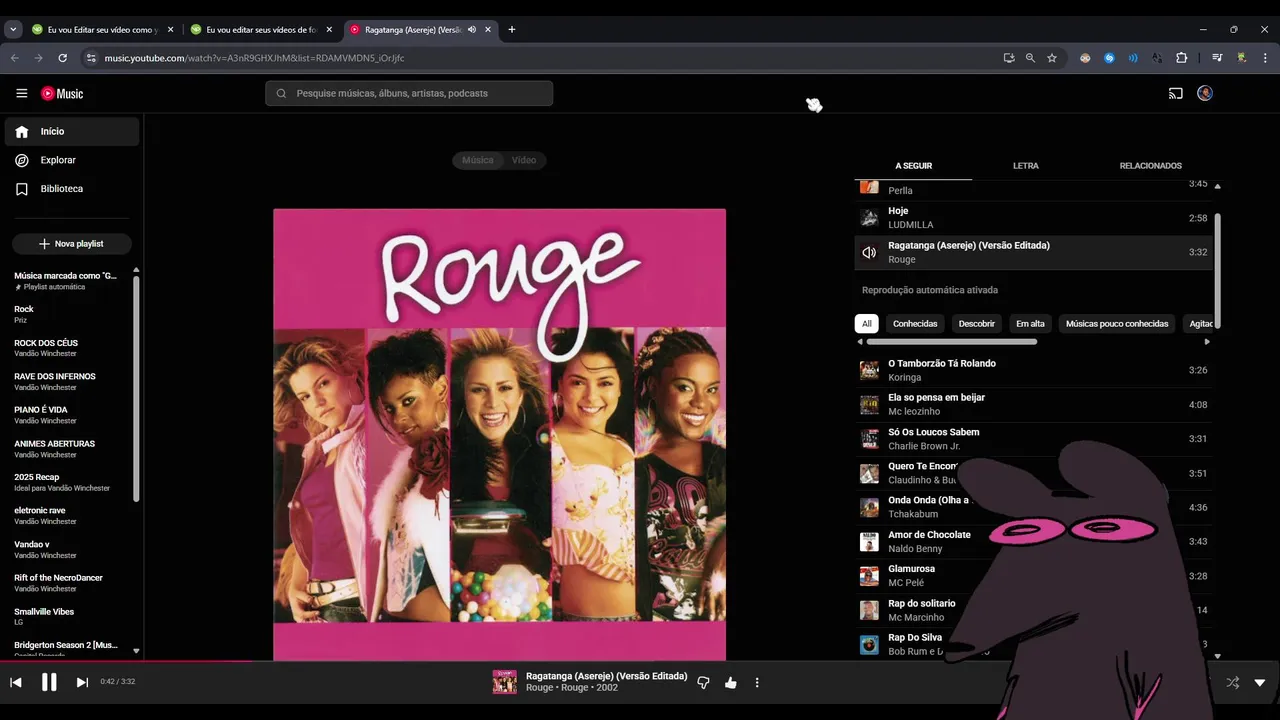Switch to Vídeo mode
The image size is (1280, 720).
(x=524, y=160)
